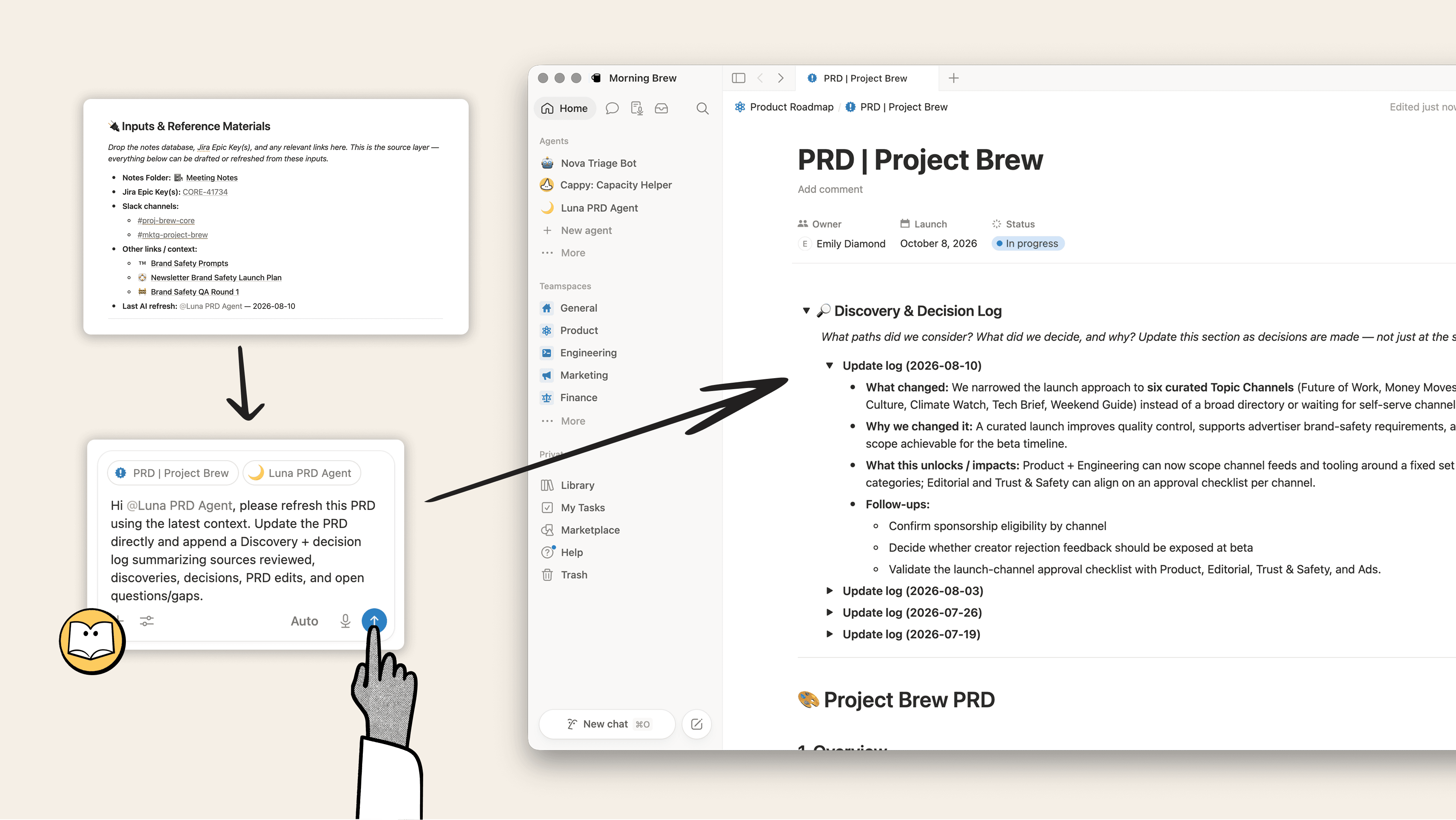
Task: Click the PRD | Project Brew chip in chat composer
Action: click(x=173, y=473)
